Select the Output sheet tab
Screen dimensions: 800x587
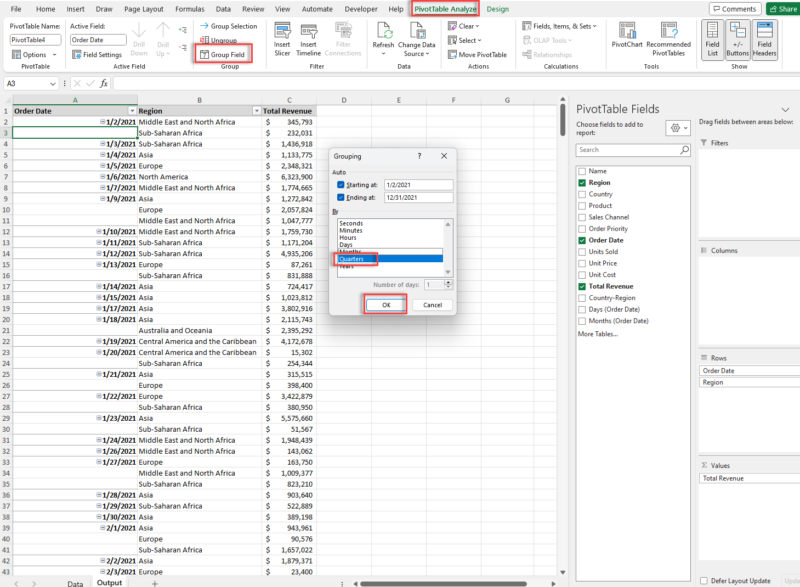point(109,582)
